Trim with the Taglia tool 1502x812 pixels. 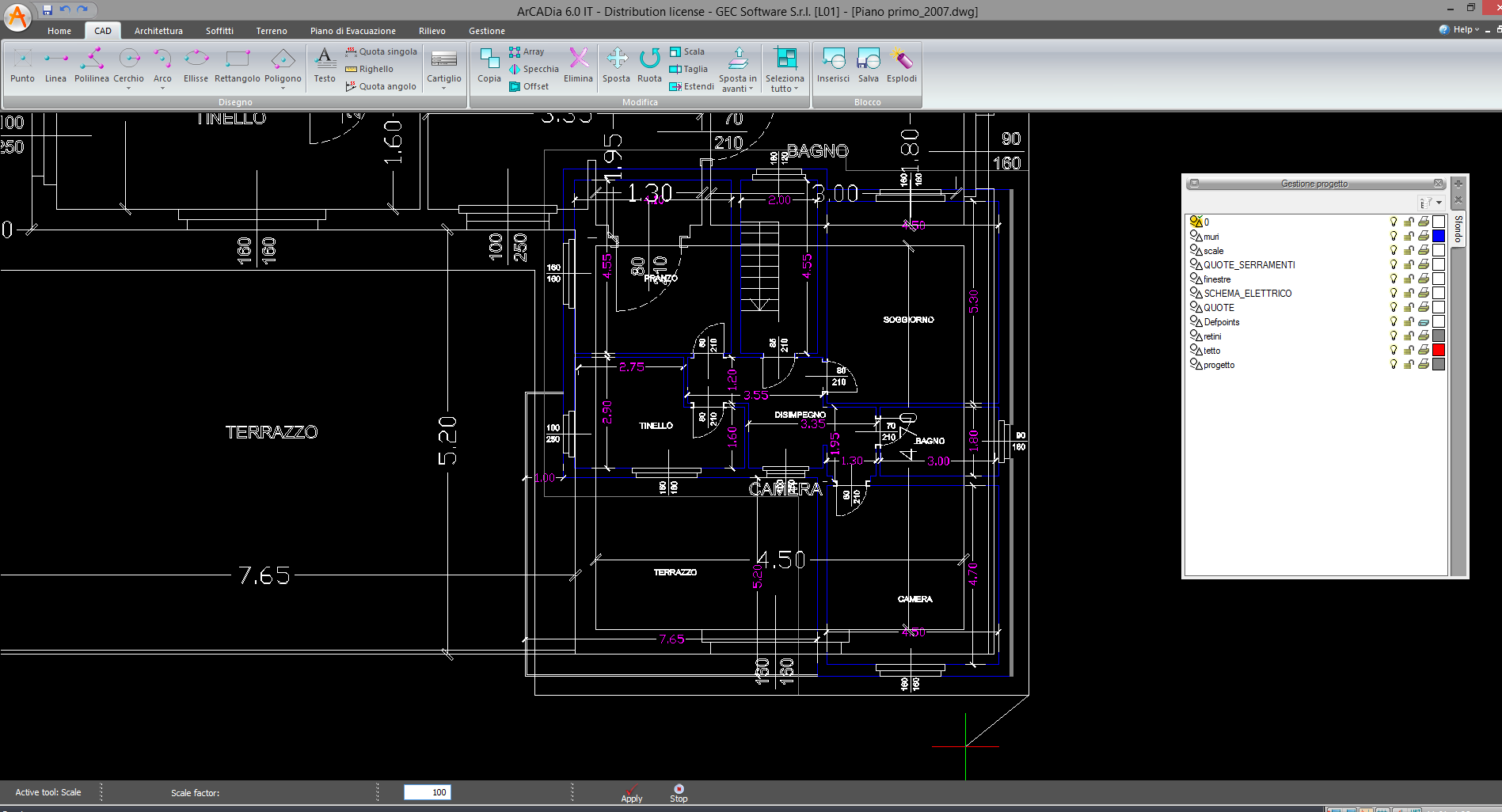click(688, 69)
